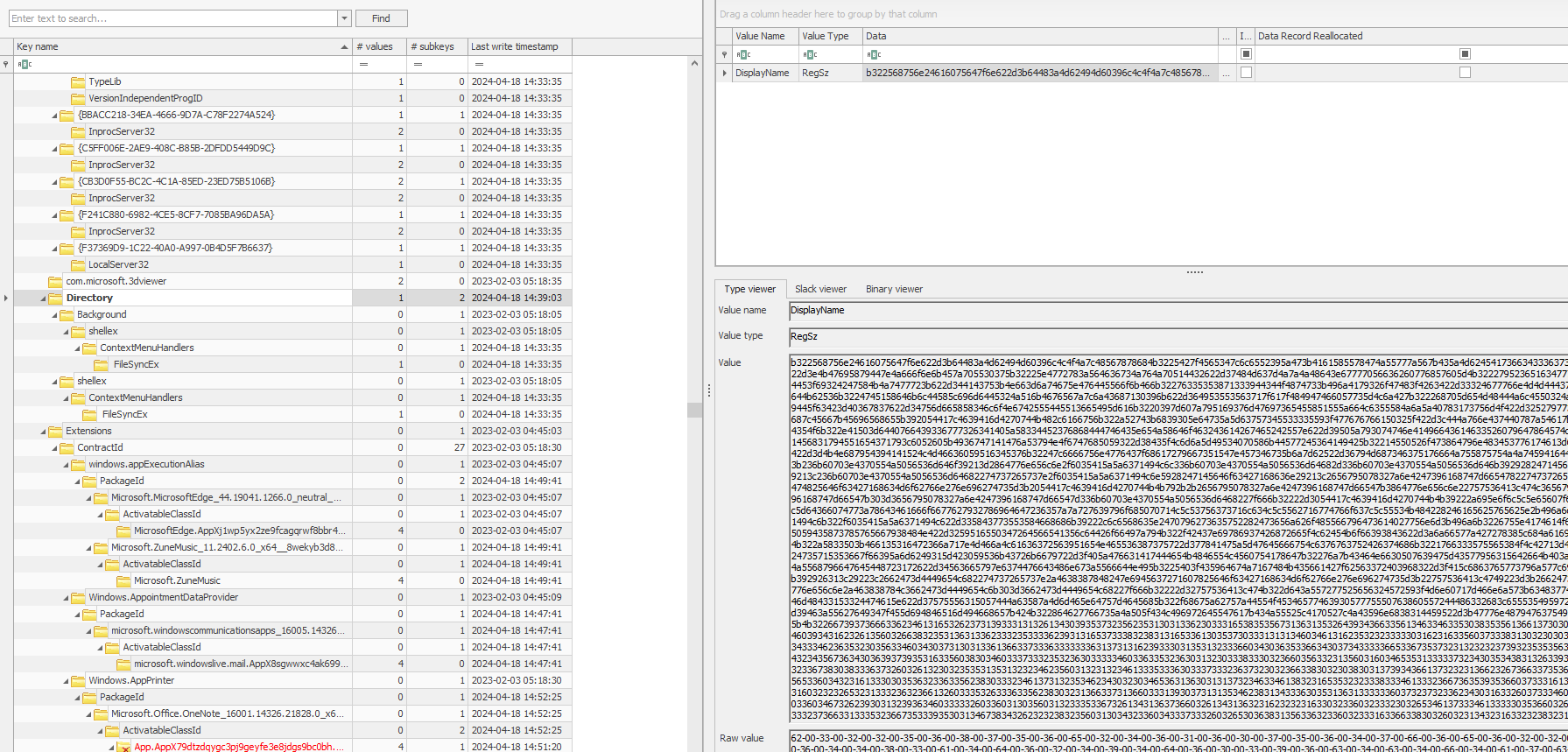Collapse the {F241C880-6982-4CE5-8CF7-7085BA96DA5A} key
This screenshot has height=752, width=1568.
point(55,215)
